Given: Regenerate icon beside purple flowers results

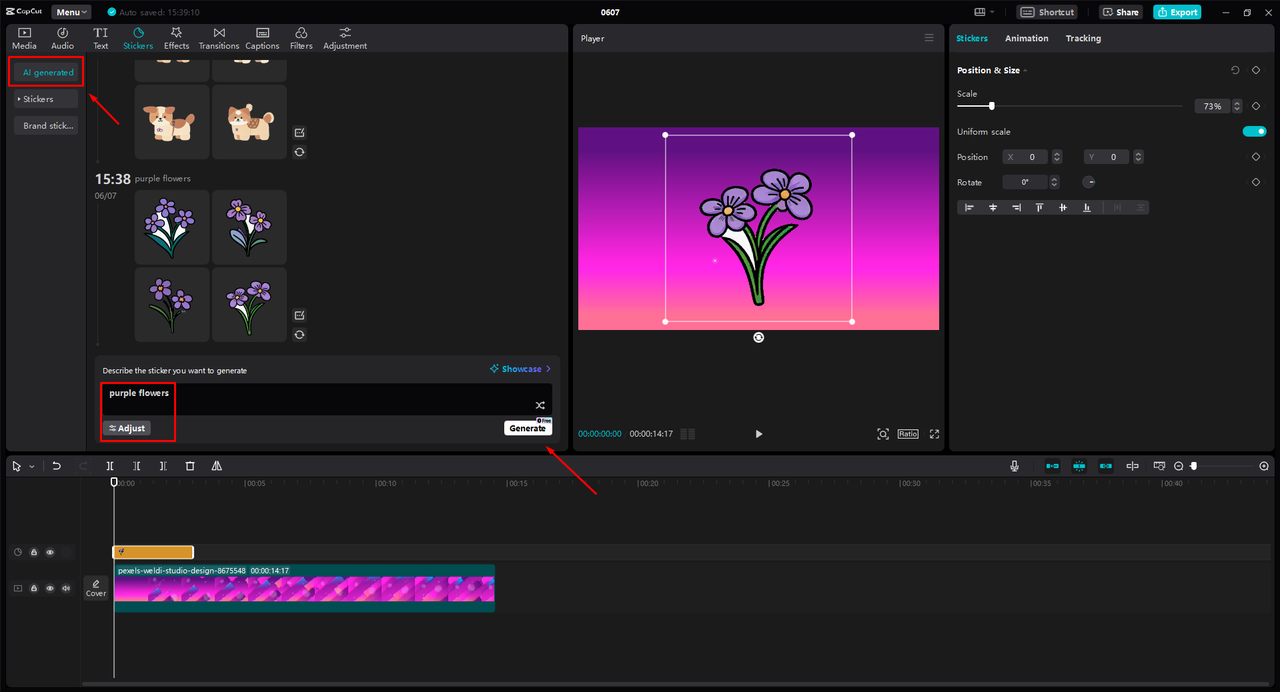Looking at the screenshot, I should point(299,335).
